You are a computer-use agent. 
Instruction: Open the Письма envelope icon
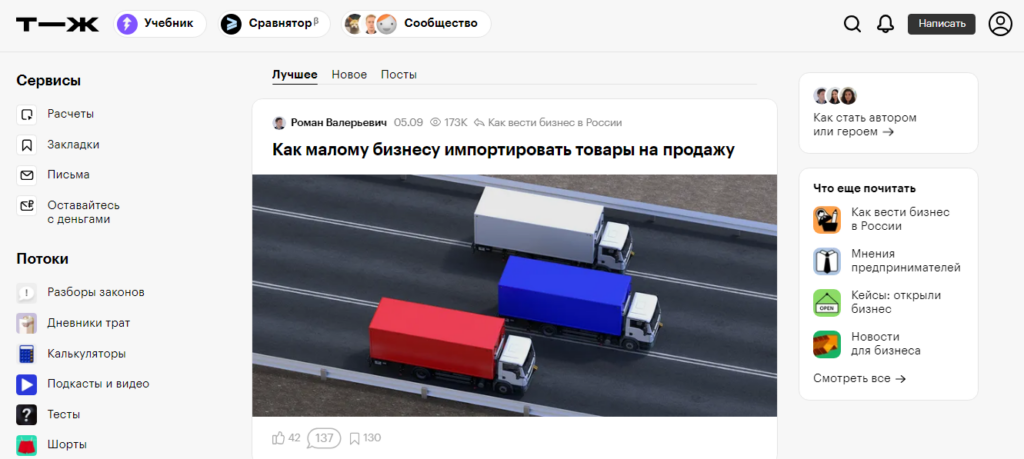[x=27, y=175]
